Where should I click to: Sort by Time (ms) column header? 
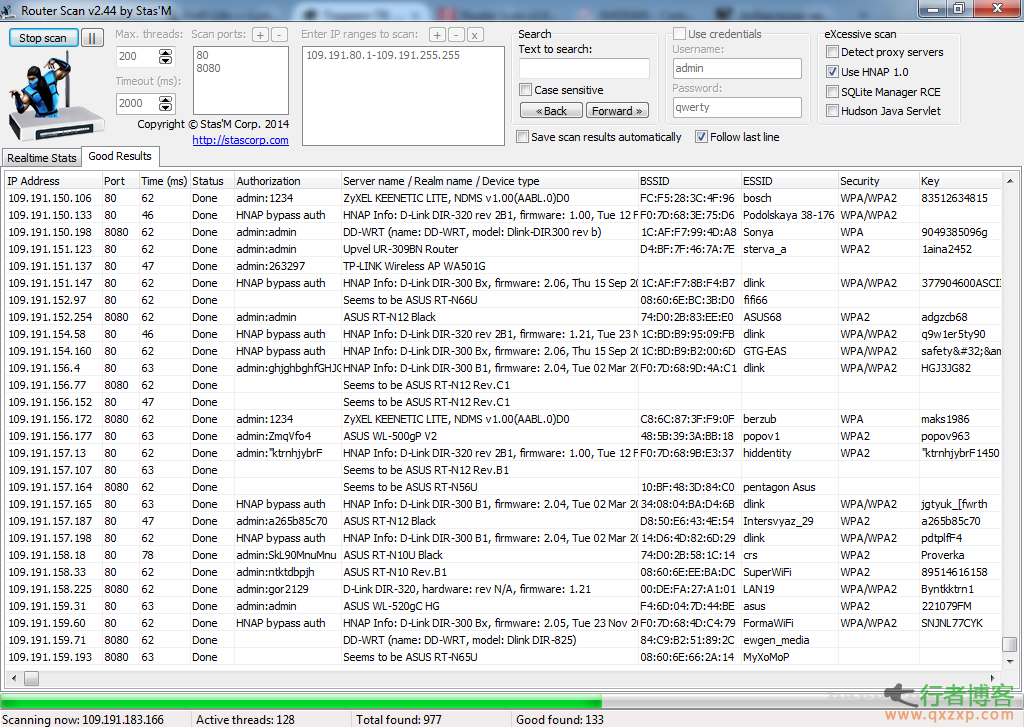click(x=165, y=181)
